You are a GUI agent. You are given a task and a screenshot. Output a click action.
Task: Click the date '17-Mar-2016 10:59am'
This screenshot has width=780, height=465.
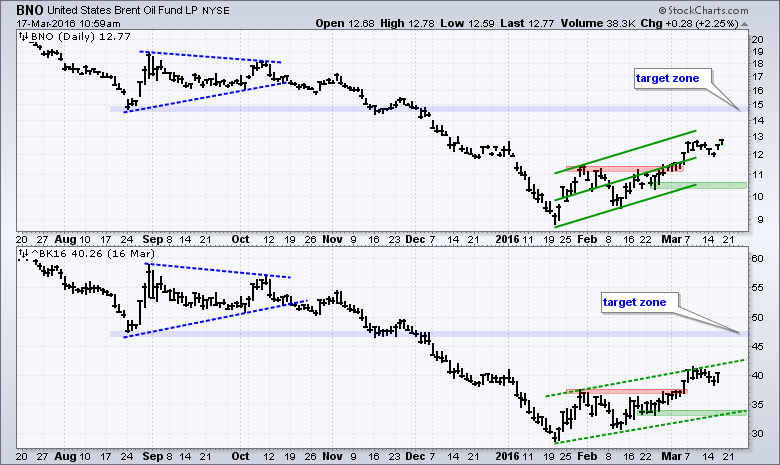click(68, 23)
